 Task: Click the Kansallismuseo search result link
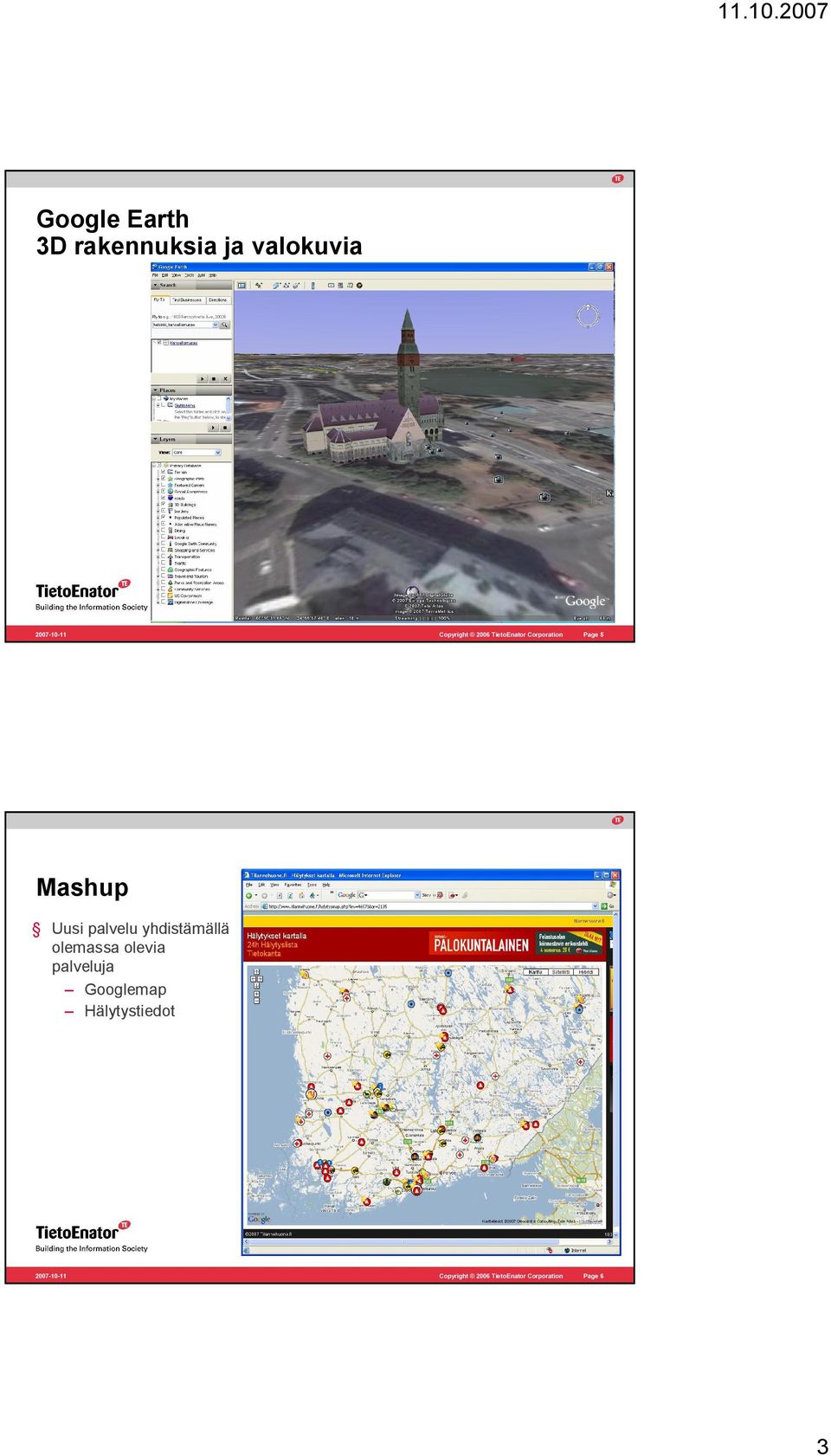[184, 343]
